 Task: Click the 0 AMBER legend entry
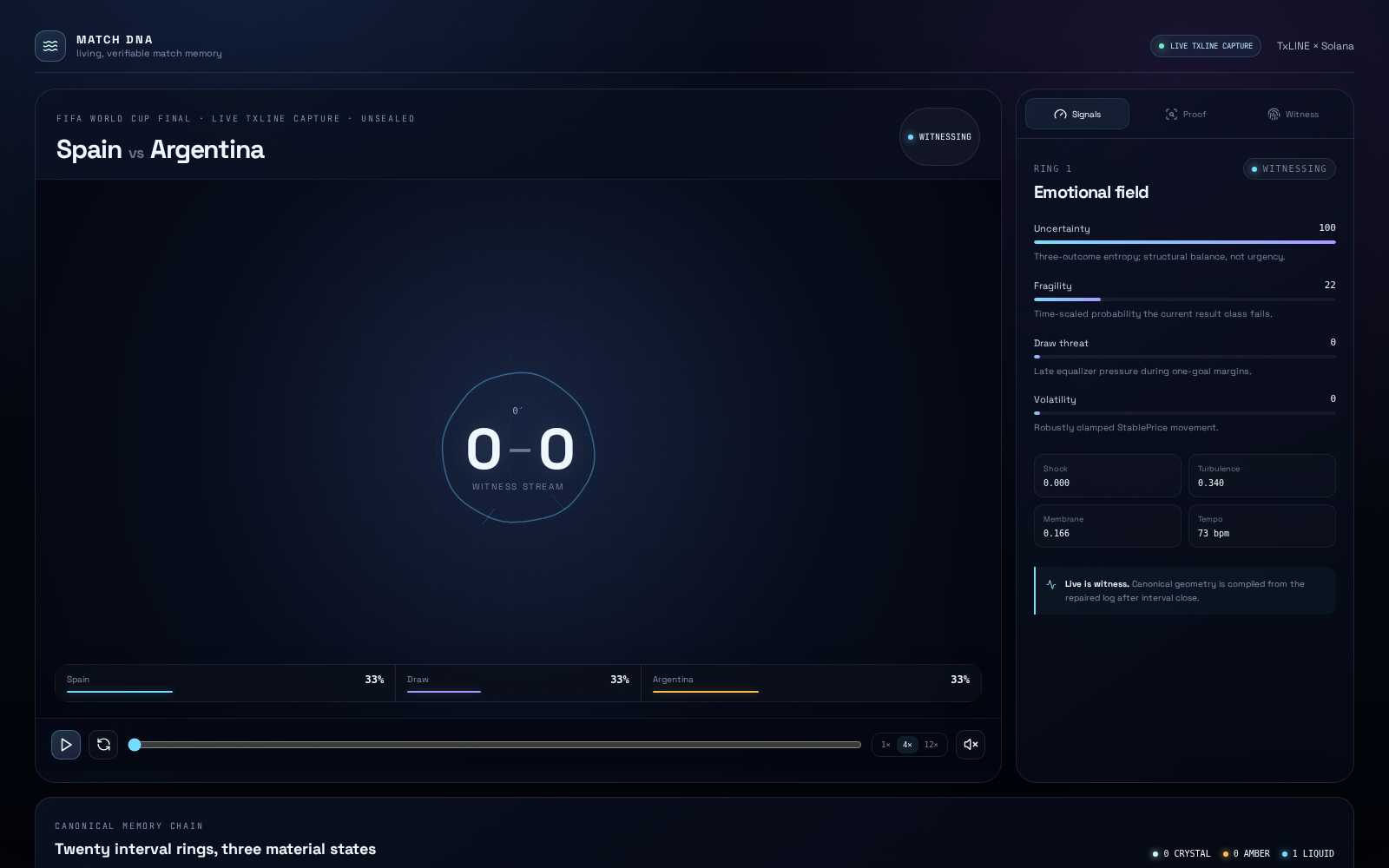(1246, 853)
